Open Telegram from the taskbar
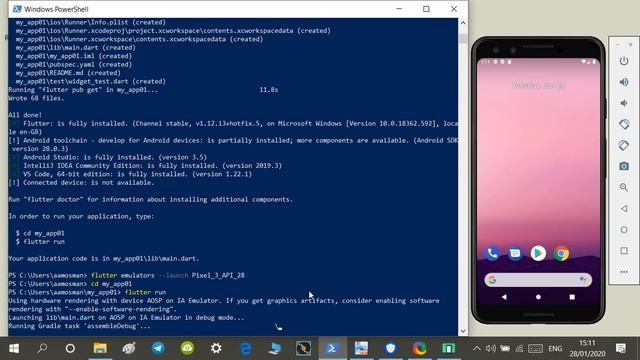 click(158, 348)
